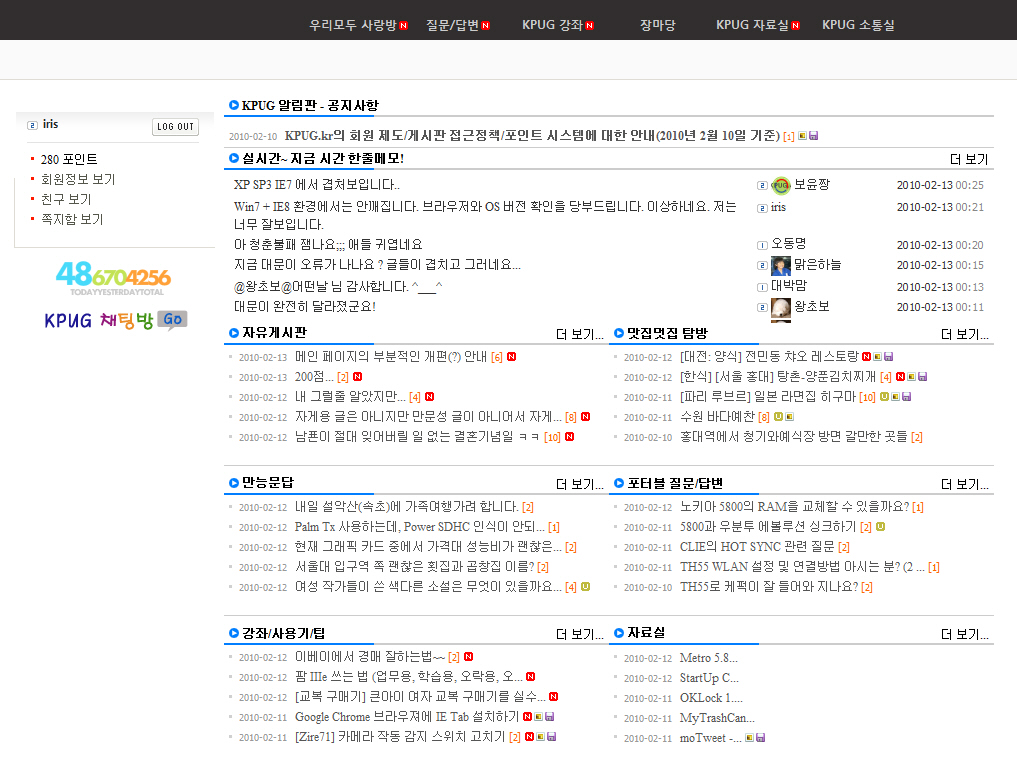Click the Go button for KPUG 채팅방

click(173, 320)
